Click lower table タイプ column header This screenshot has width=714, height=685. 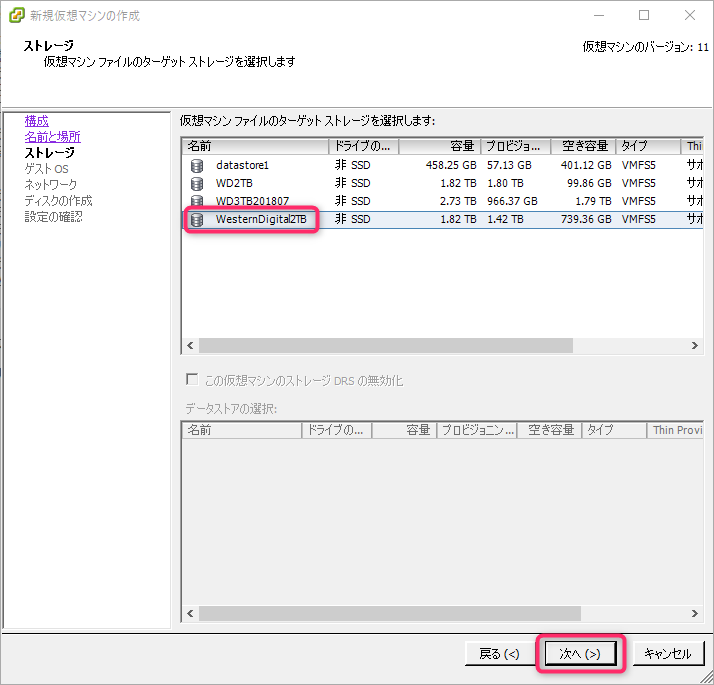coord(614,430)
